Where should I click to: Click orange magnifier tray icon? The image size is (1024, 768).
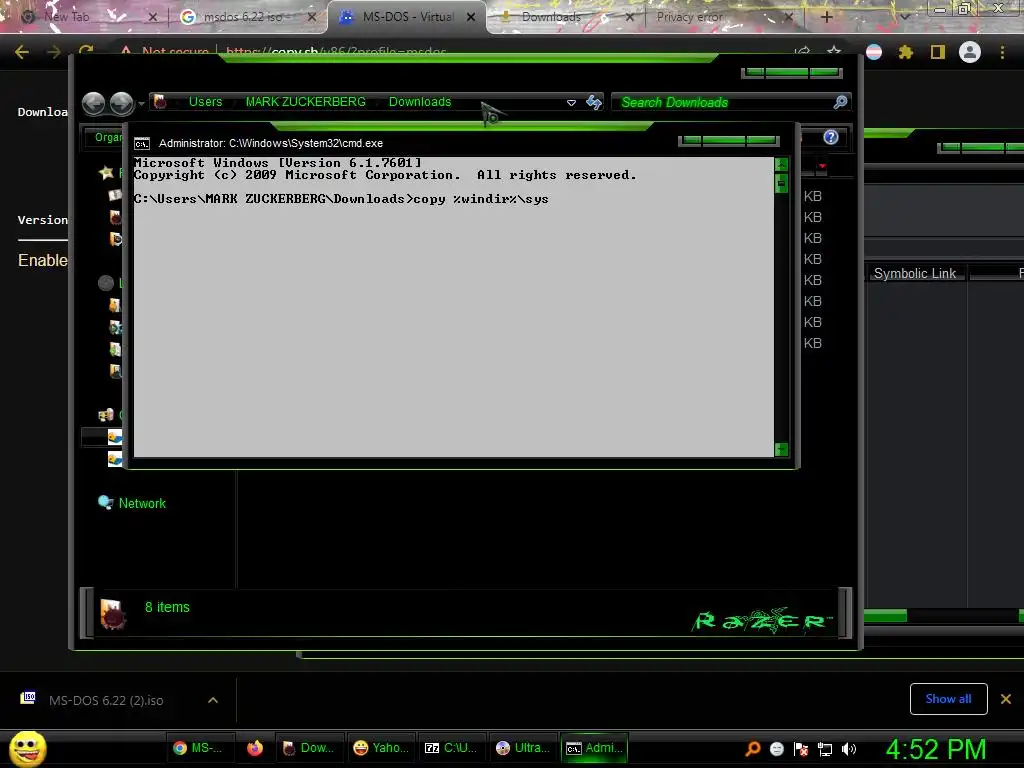click(x=752, y=749)
